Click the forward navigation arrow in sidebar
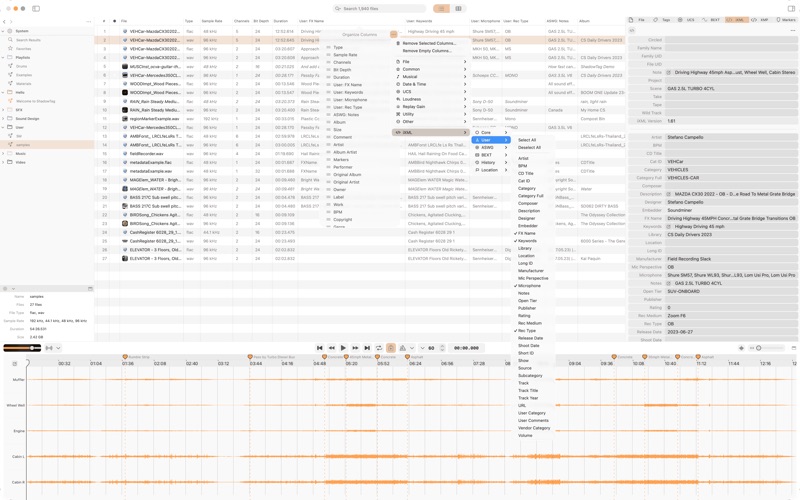This screenshot has width=800, height=500. (x=12, y=22)
